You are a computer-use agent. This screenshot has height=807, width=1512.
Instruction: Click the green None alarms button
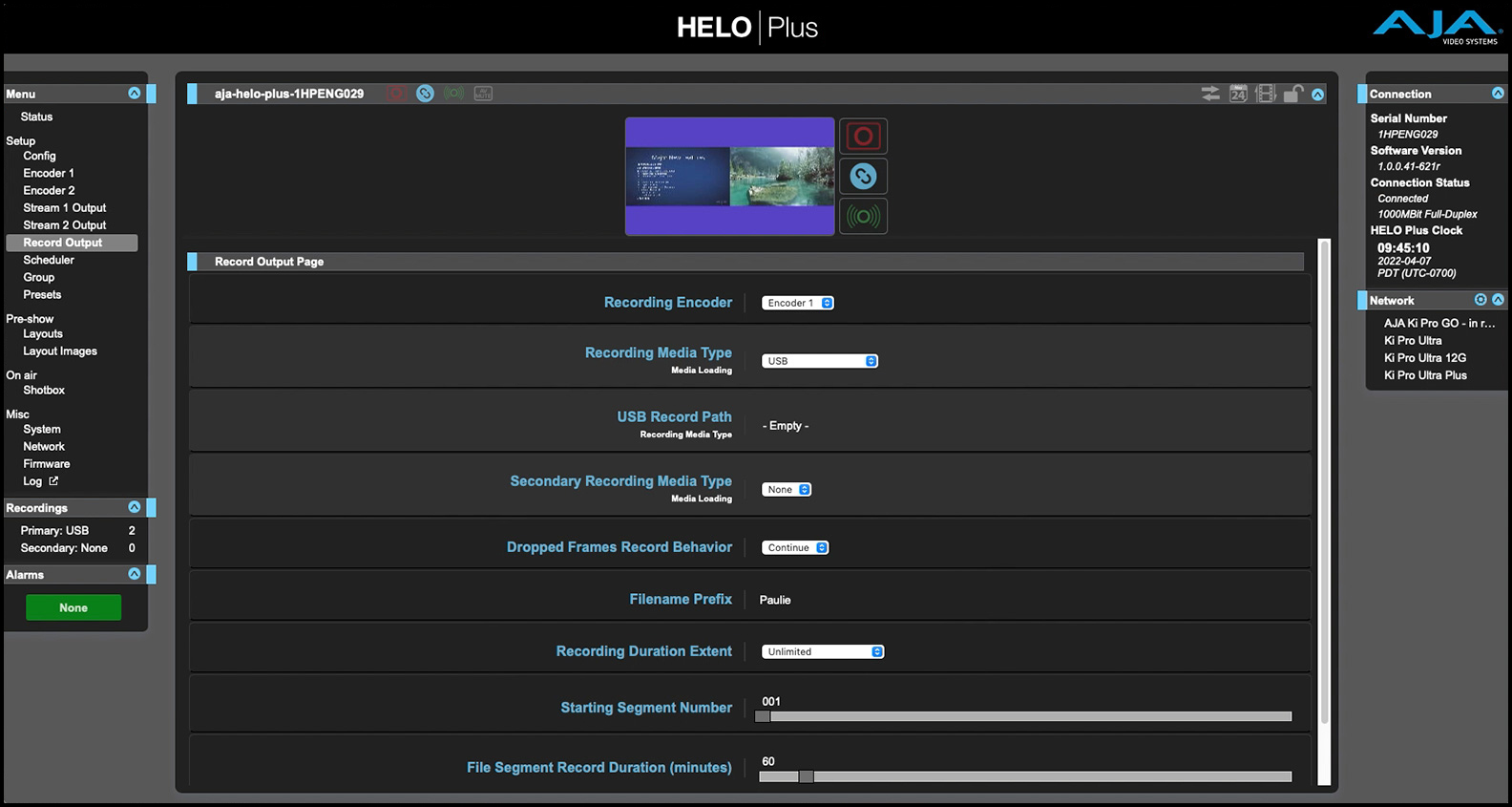coord(73,607)
